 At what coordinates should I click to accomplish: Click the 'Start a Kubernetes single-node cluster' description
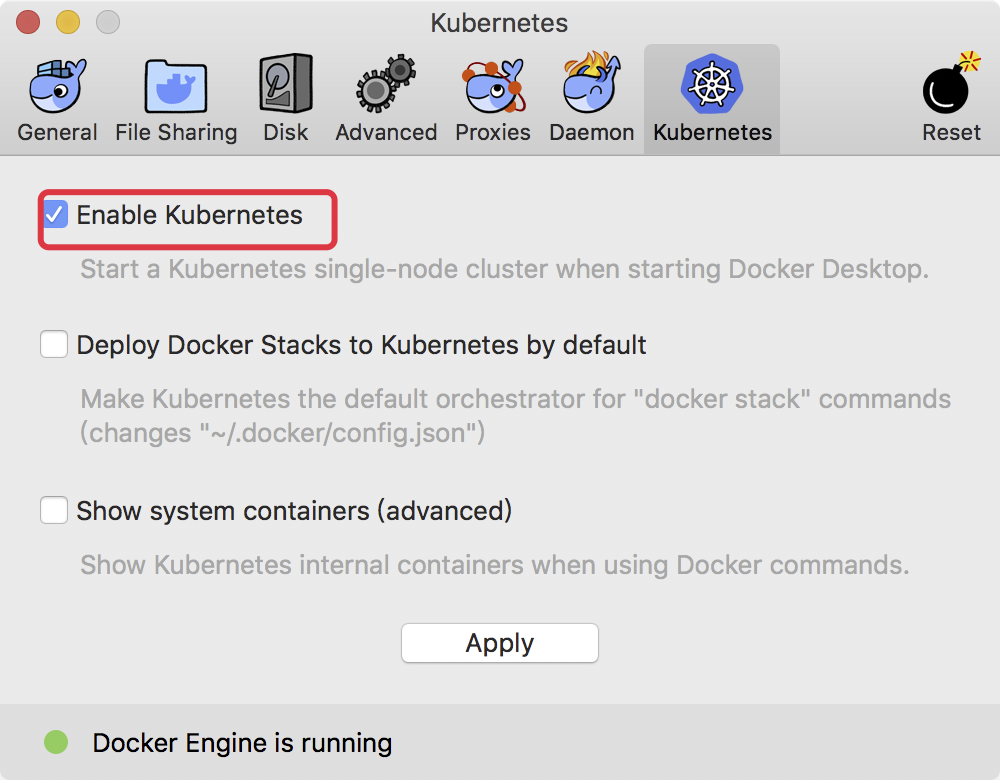coord(504,269)
